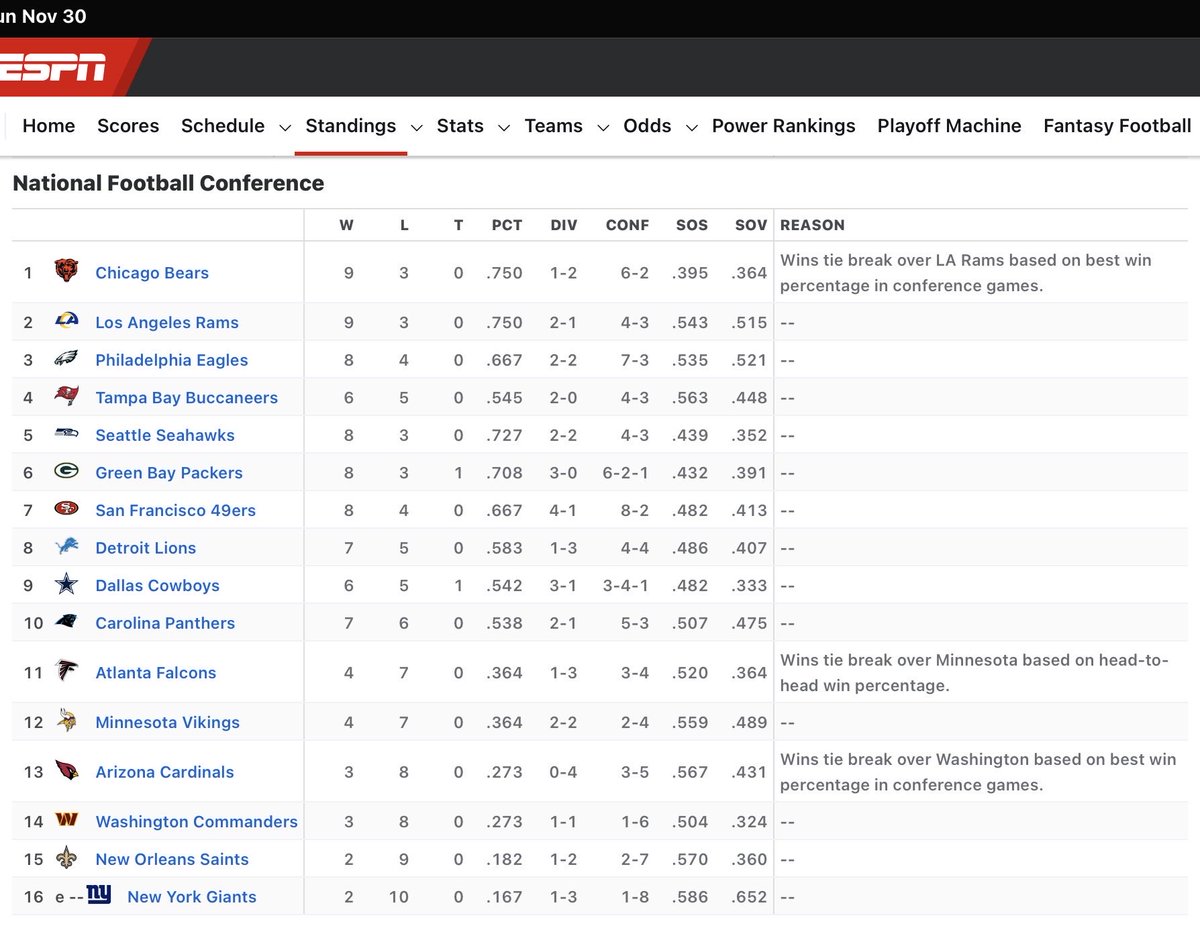
Task: Click the CONF column header
Action: point(627,225)
